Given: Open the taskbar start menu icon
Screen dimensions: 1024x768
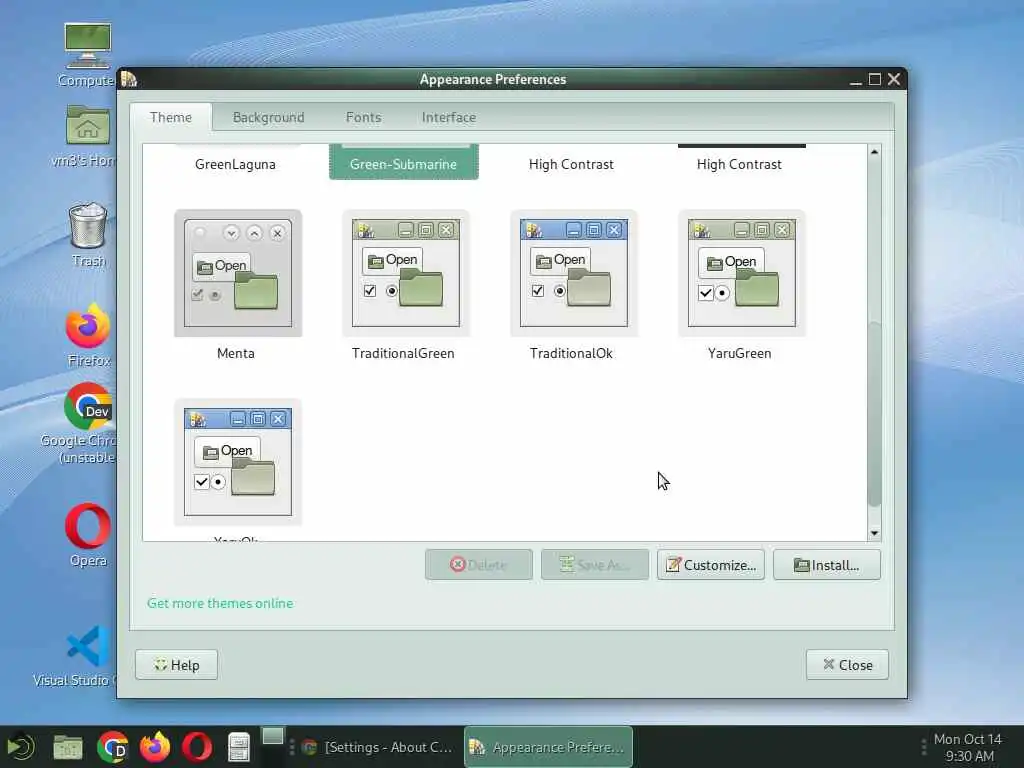Looking at the screenshot, I should 20,747.
